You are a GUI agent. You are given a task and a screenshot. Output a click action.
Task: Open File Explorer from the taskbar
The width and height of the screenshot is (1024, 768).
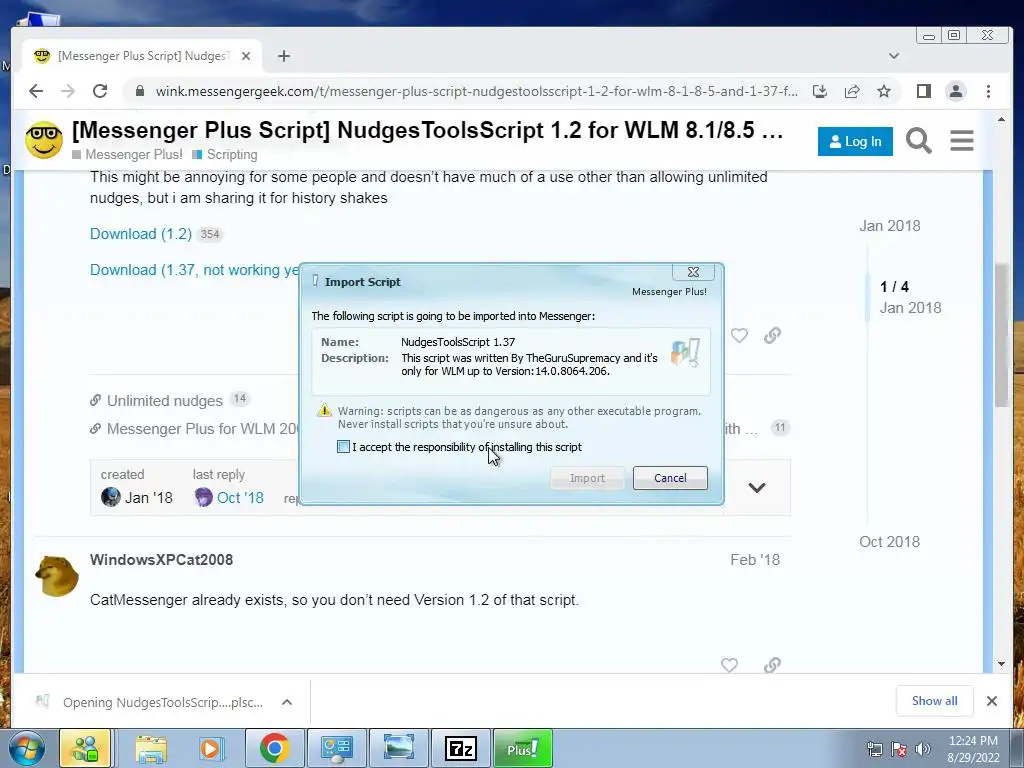pyautogui.click(x=150, y=748)
